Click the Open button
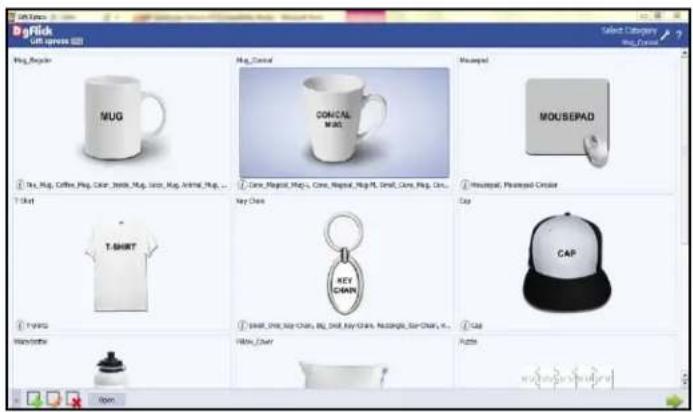This screenshot has height=412, width=693. (x=107, y=400)
